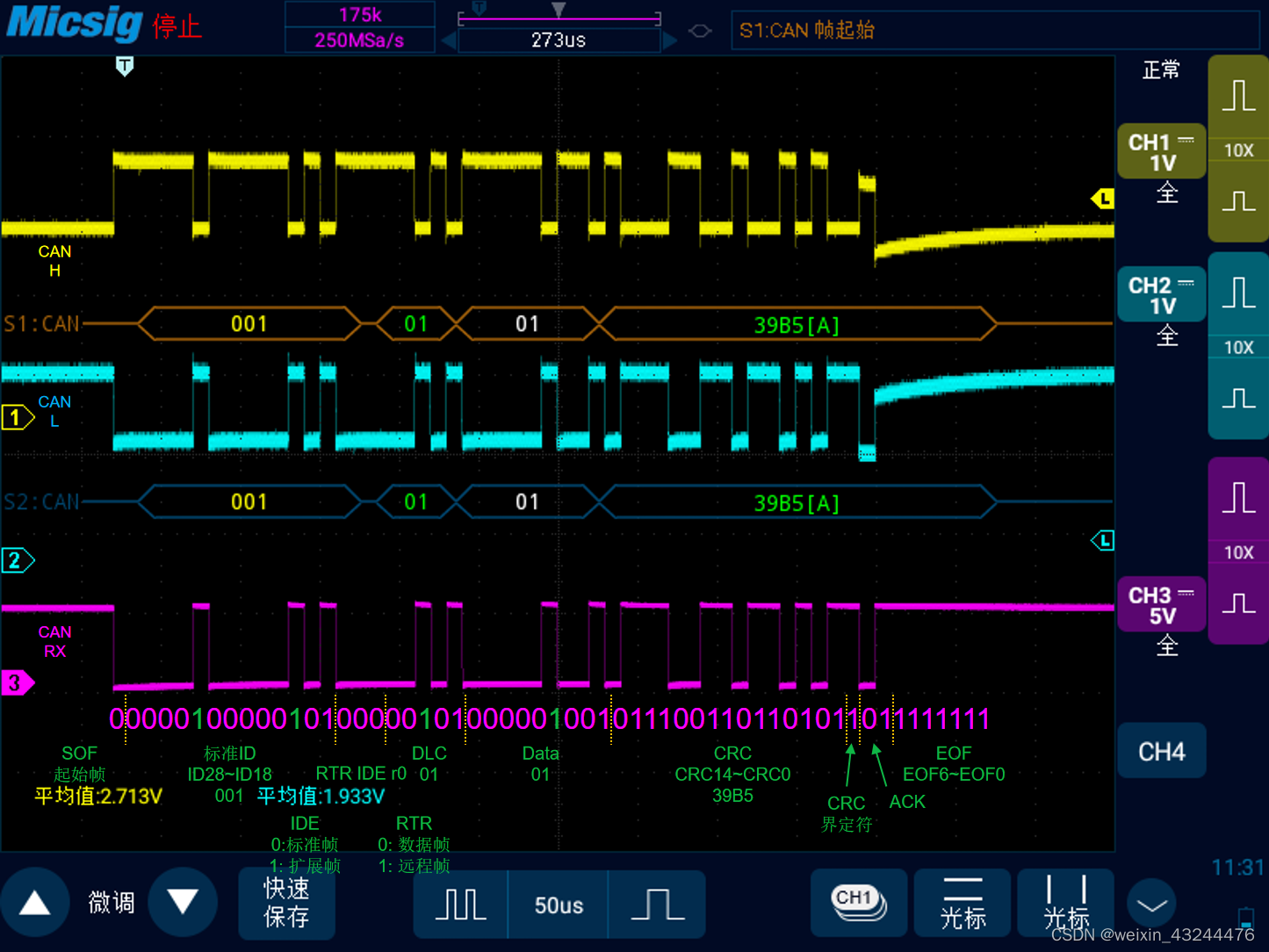
Task: Tap the fine-tune up arrow button
Action: point(35,903)
